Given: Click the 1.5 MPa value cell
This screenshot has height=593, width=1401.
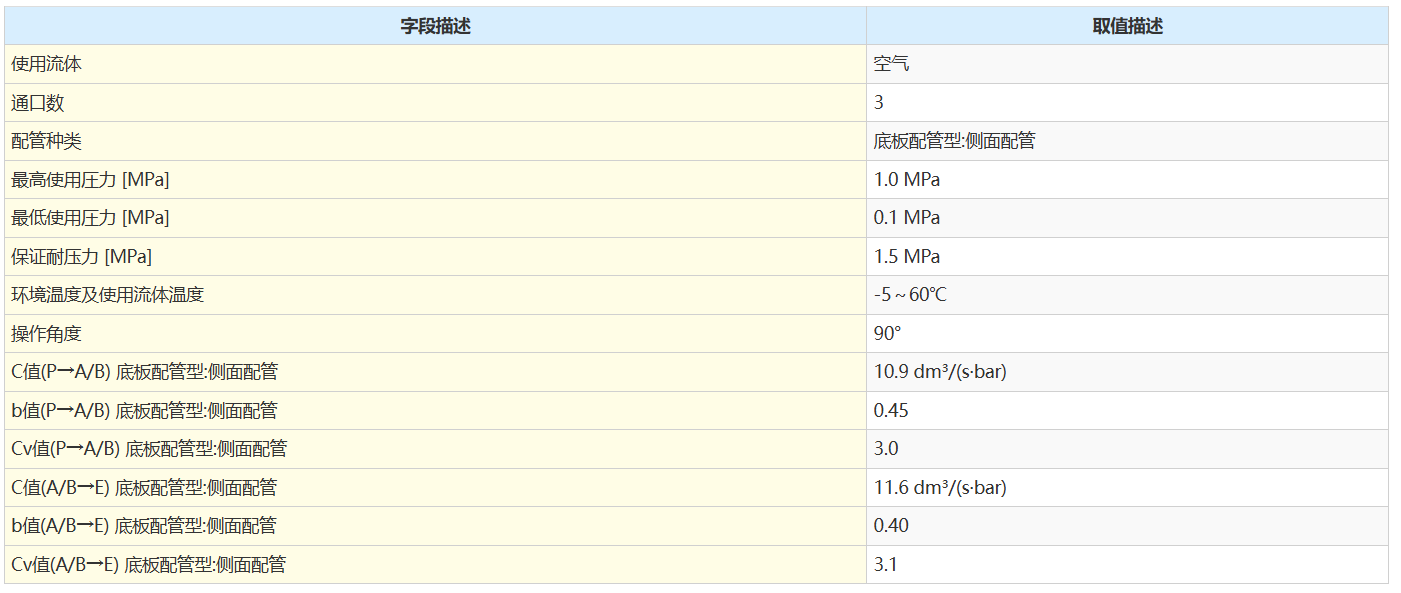Looking at the screenshot, I should coord(907,257).
